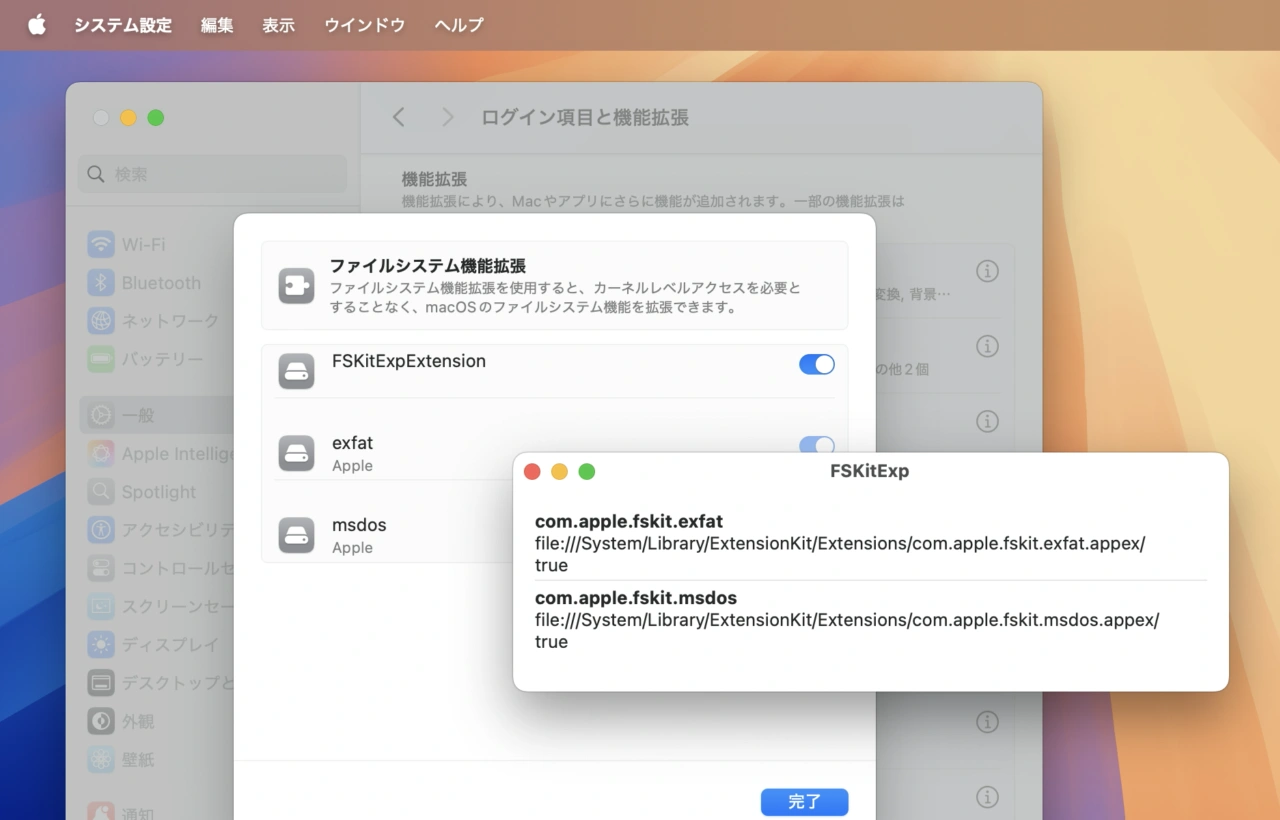Click the バッテリー battery icon

coord(101,359)
